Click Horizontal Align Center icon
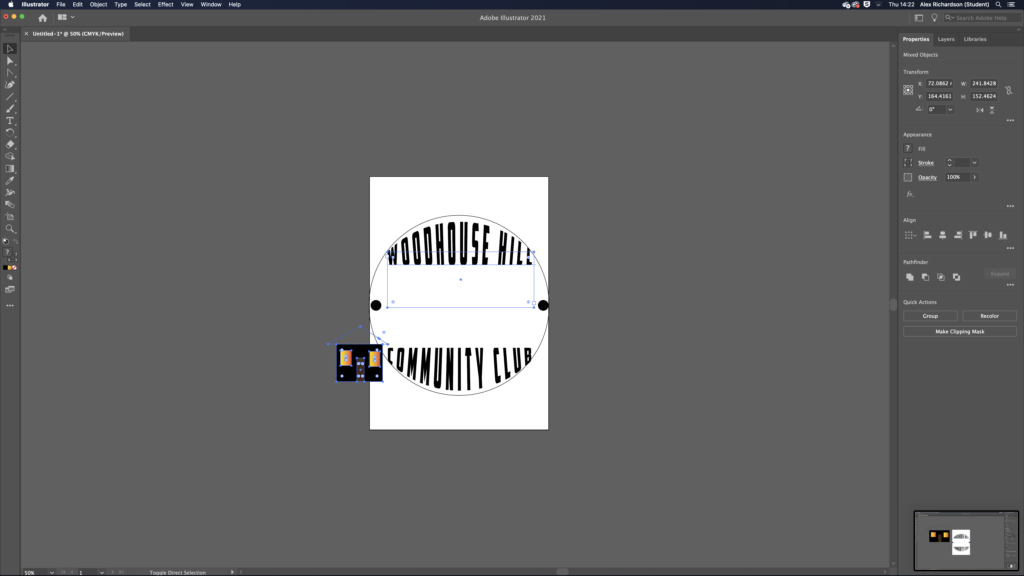 [x=942, y=235]
